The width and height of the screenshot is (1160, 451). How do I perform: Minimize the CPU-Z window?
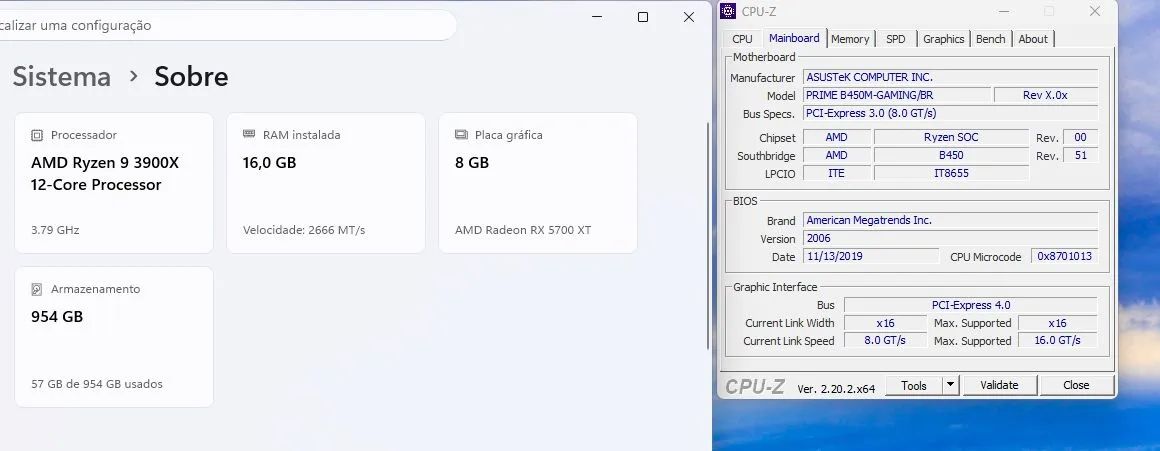point(1004,11)
